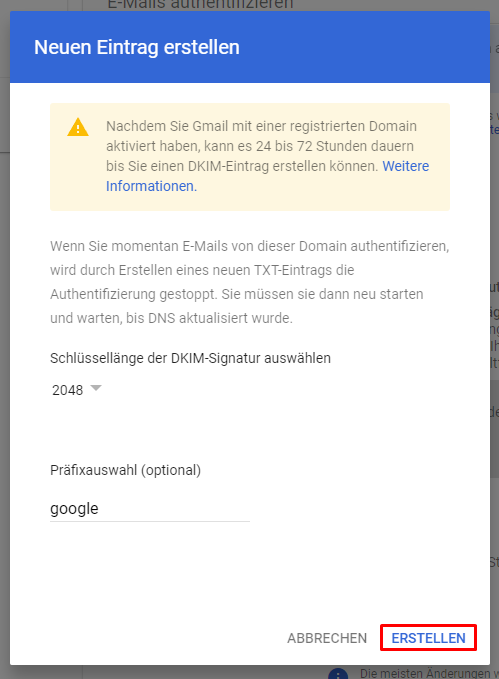Click the dimmed 'E-Mails authentifizieren' heading behind dialog
The image size is (499, 679).
200,4
